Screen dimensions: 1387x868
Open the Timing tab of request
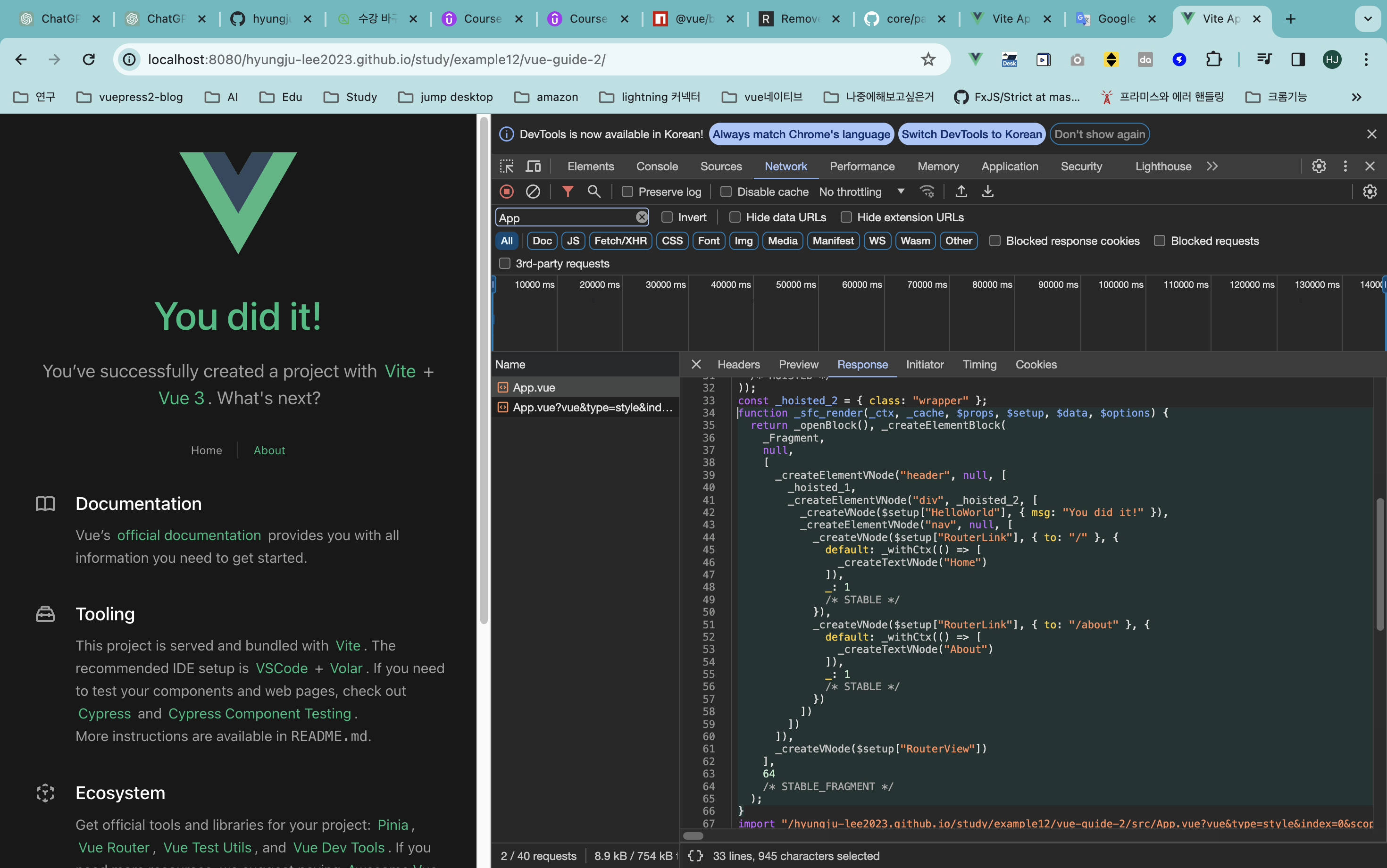pos(979,365)
